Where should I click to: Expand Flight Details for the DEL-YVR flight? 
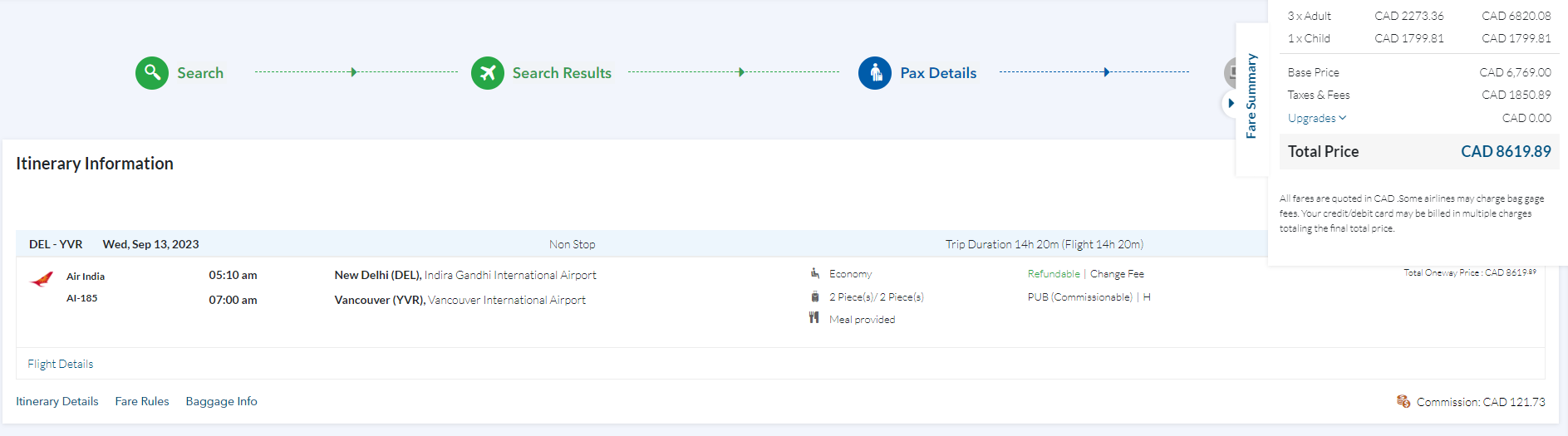click(61, 364)
